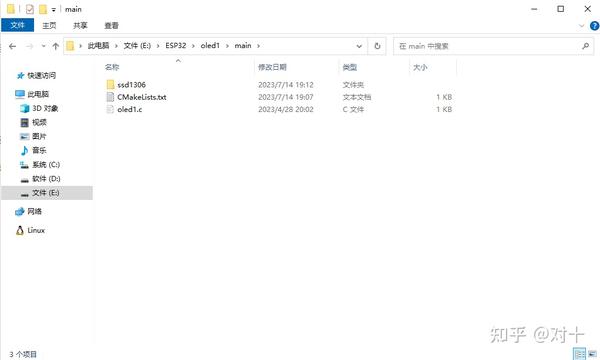This screenshot has height=360, width=600.
Task: Open recent locations dropdown beside Forward arrow
Action: tap(43, 46)
